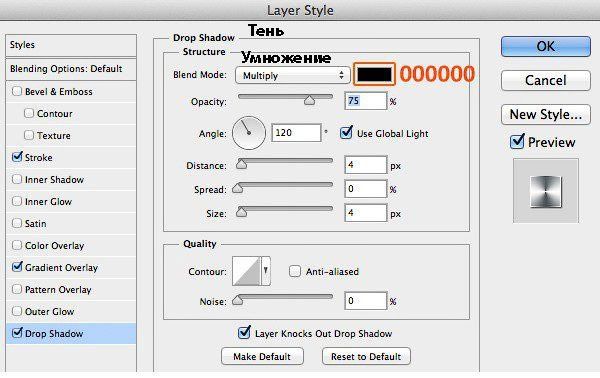Click the Noise value field
600x378 pixels.
click(365, 301)
